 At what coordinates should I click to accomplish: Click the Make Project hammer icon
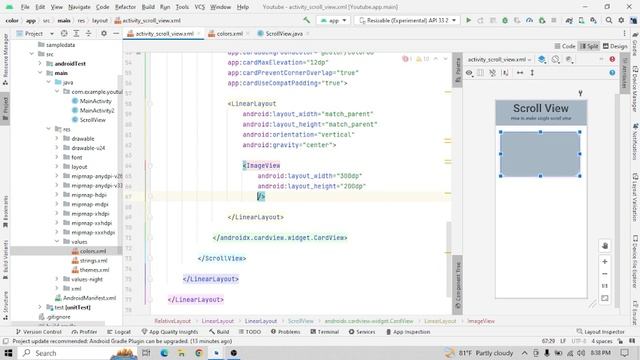click(x=307, y=20)
